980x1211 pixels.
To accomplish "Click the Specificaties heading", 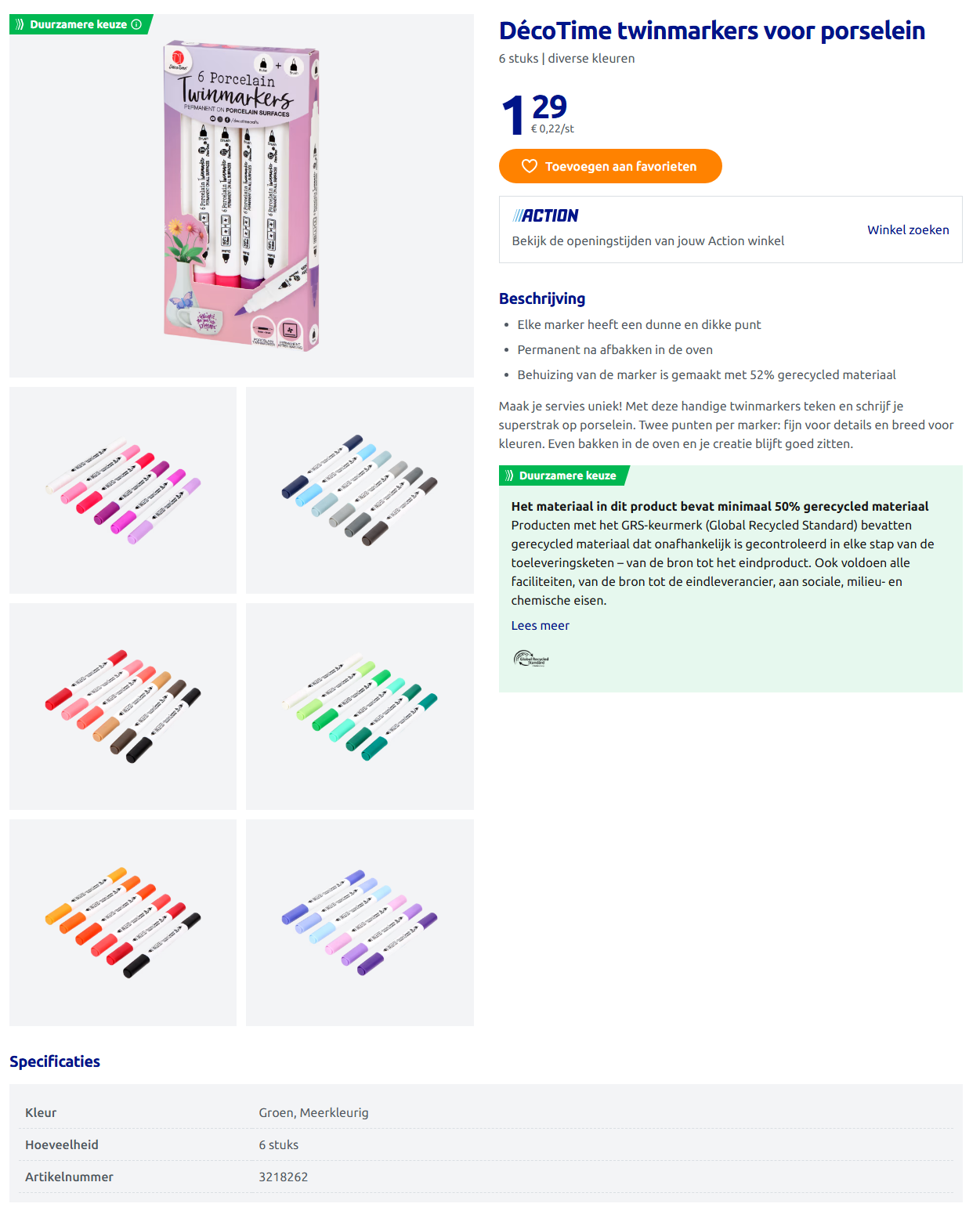I will coord(55,1061).
